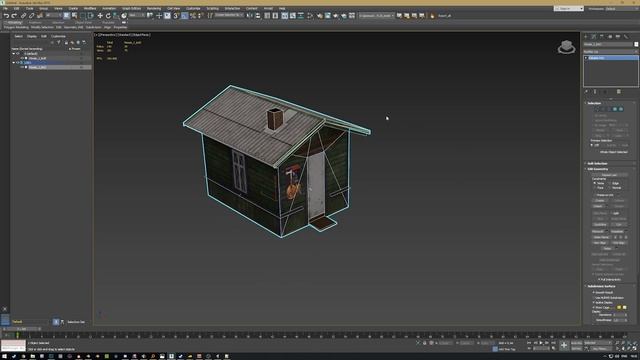The width and height of the screenshot is (640, 360).
Task: Click the Show Cage first color swatch
Action: pos(619,307)
